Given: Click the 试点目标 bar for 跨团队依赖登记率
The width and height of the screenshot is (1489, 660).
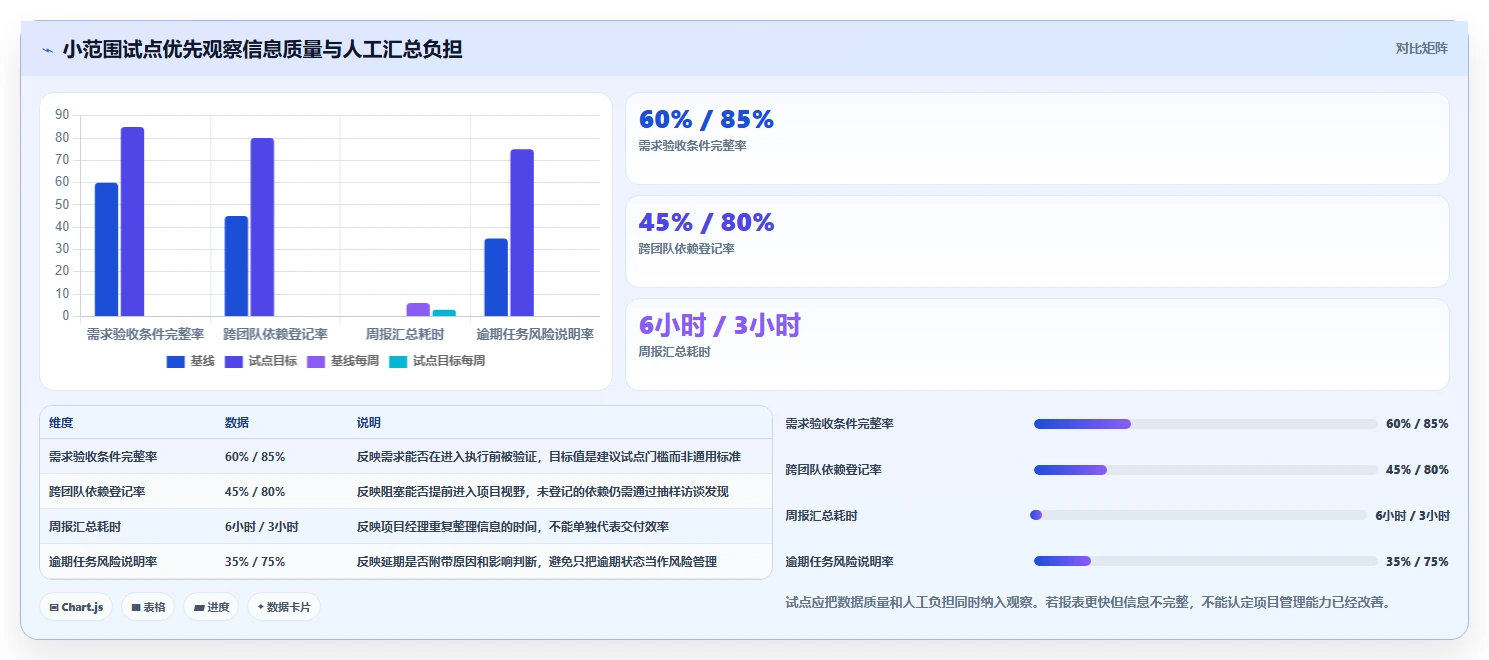Looking at the screenshot, I should [x=262, y=227].
